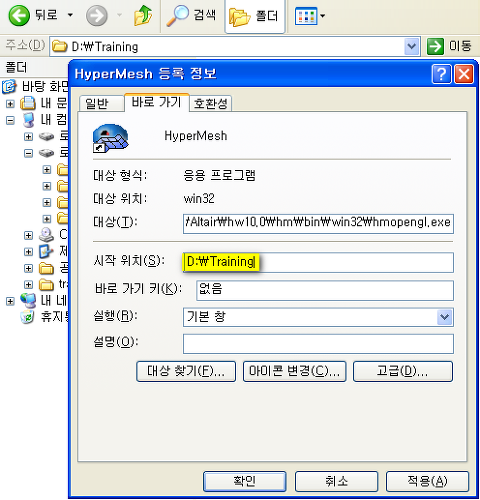Viewport: 480px width, 500px height.
Task: Close the HyperMesh 등록 정보 dialog
Action: (x=464, y=74)
